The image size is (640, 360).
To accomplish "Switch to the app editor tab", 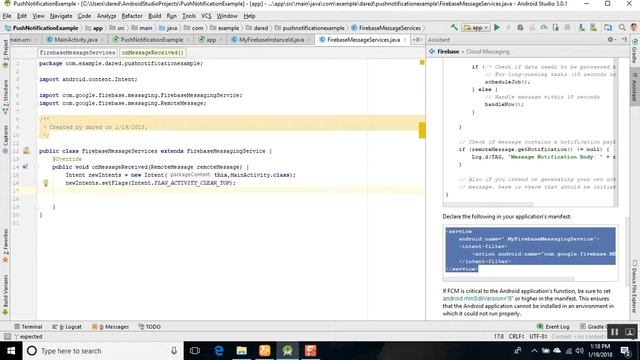I will (210, 40).
